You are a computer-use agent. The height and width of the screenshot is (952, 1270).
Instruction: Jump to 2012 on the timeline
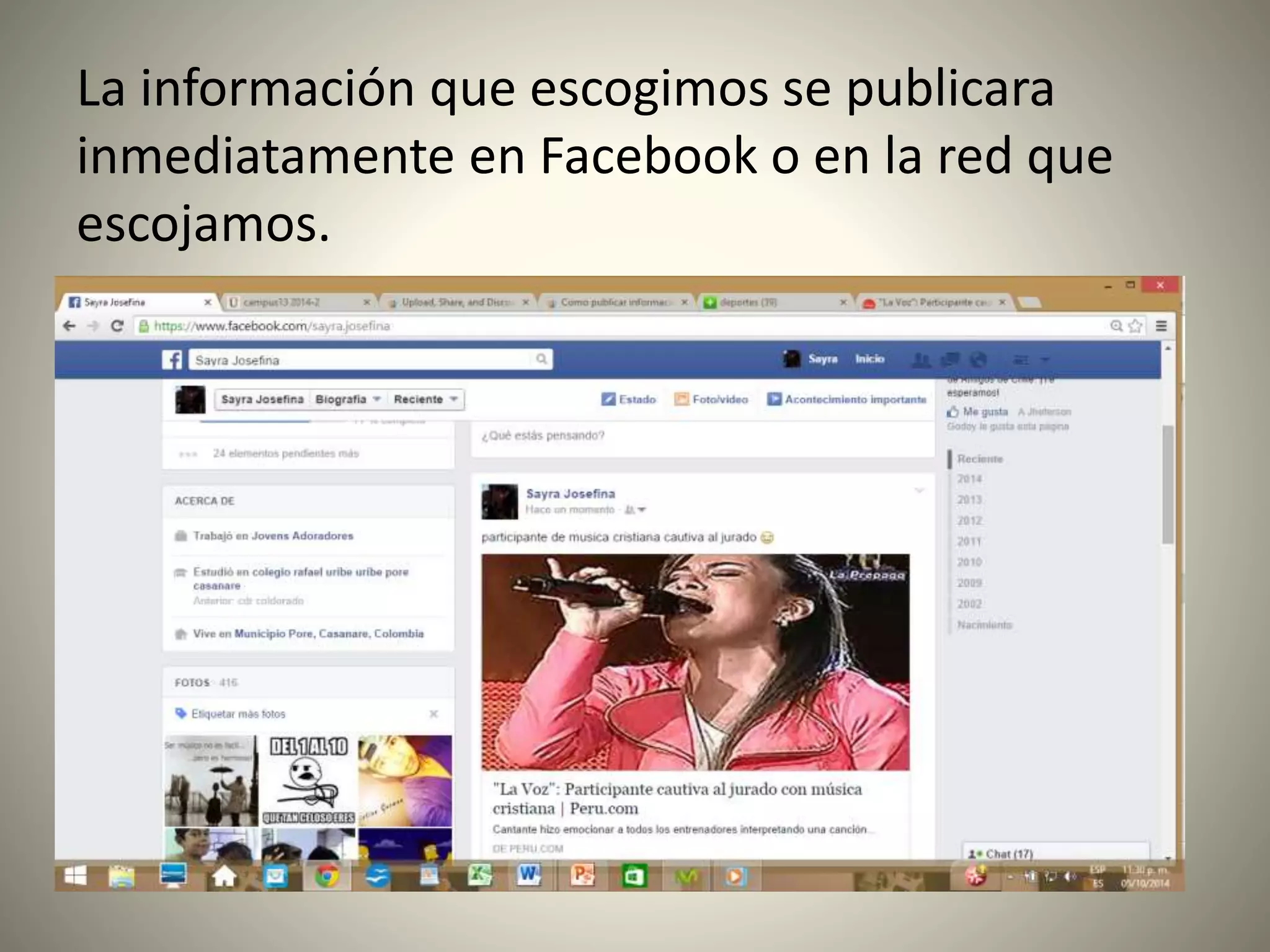point(969,521)
